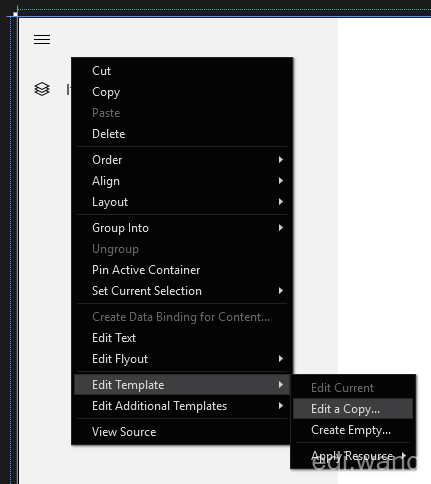Click the hamburger menu icon

click(x=42, y=39)
